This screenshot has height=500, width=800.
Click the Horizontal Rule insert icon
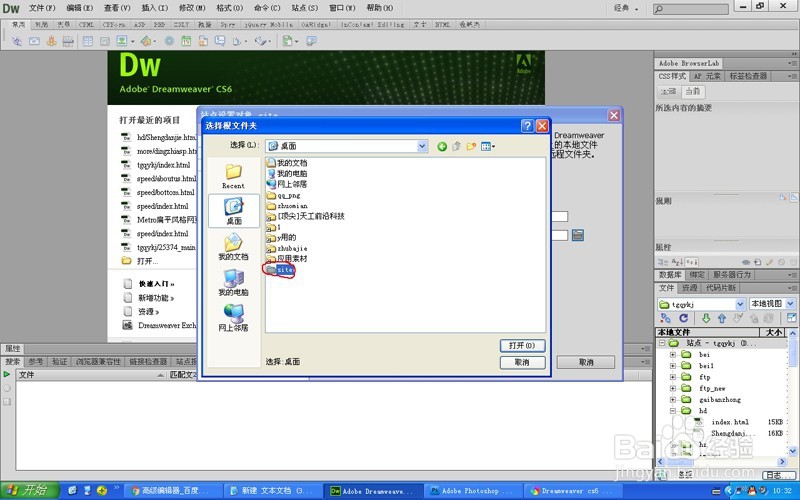point(68,41)
